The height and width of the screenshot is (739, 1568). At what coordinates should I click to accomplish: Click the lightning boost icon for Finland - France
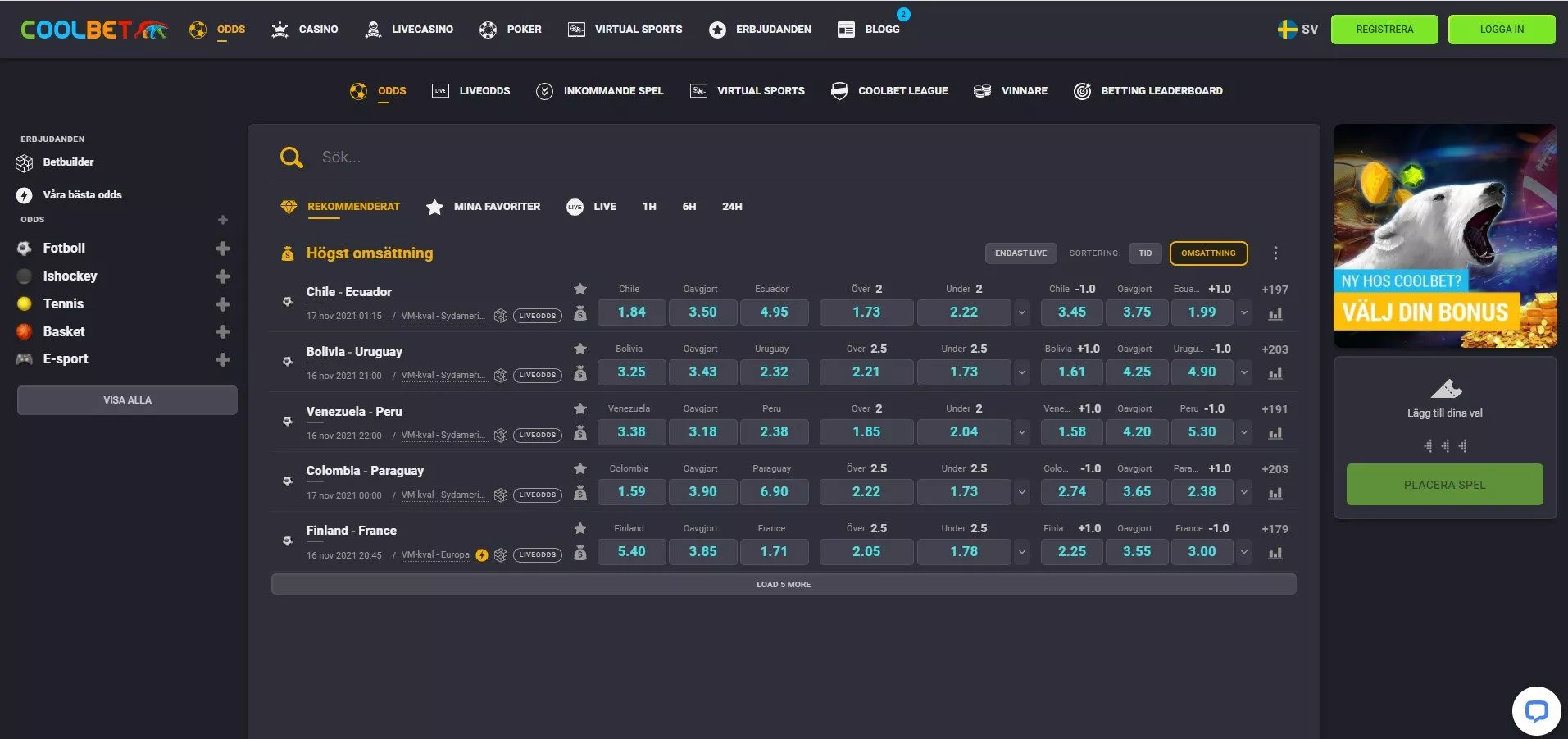pos(482,555)
